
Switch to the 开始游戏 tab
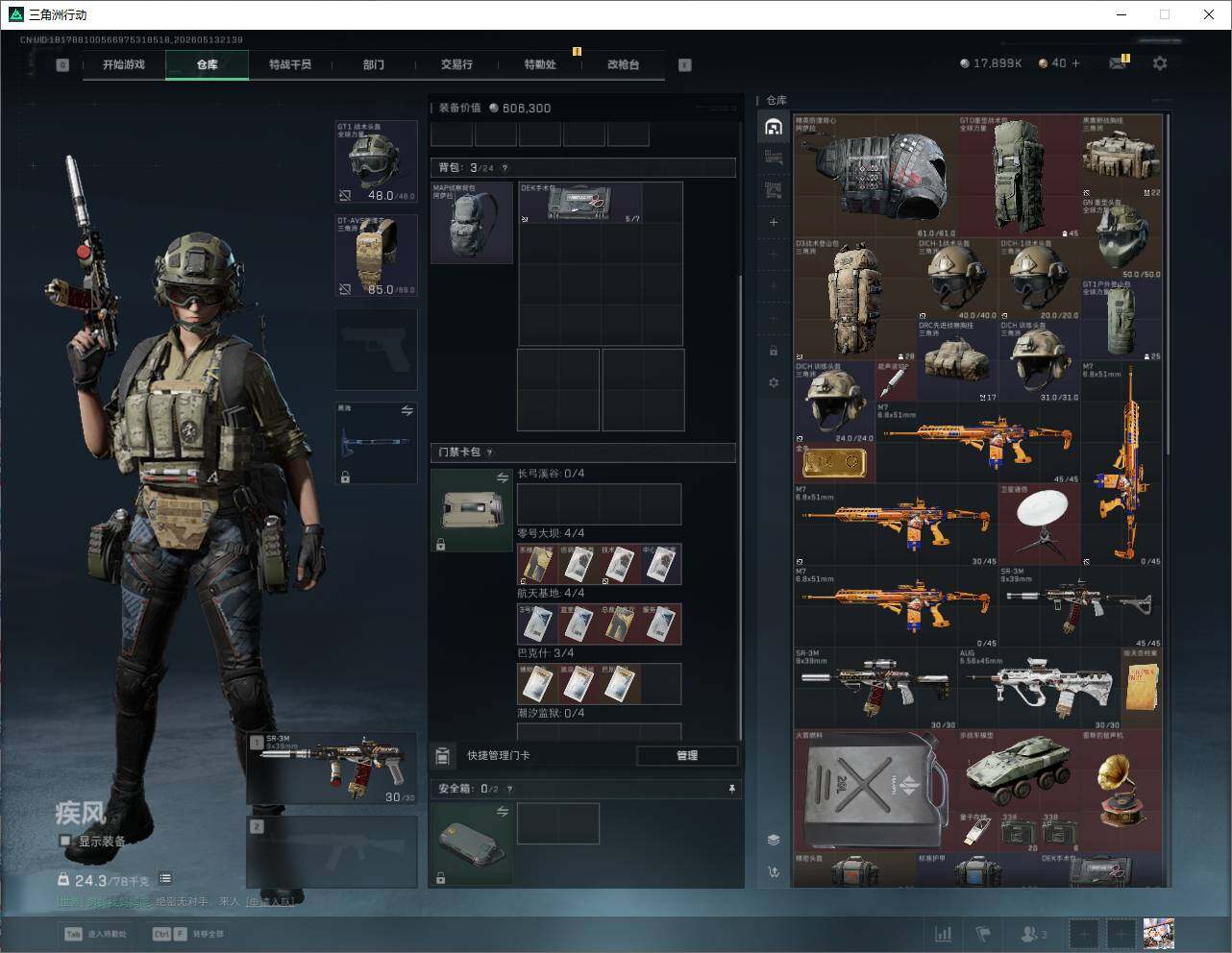(x=124, y=64)
